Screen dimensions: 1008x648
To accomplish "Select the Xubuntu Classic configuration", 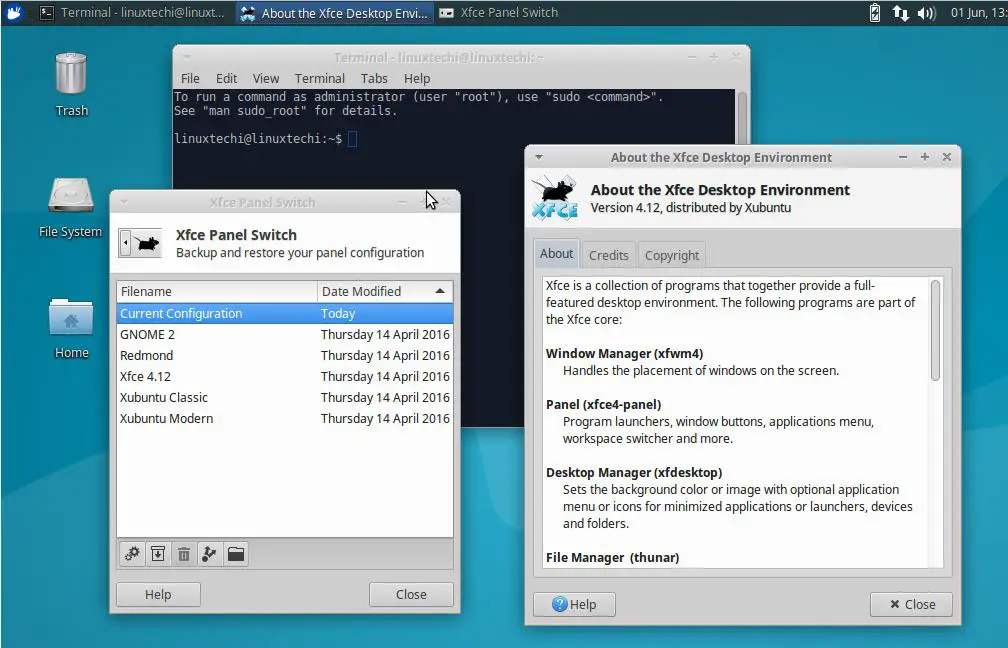I will 285,398.
